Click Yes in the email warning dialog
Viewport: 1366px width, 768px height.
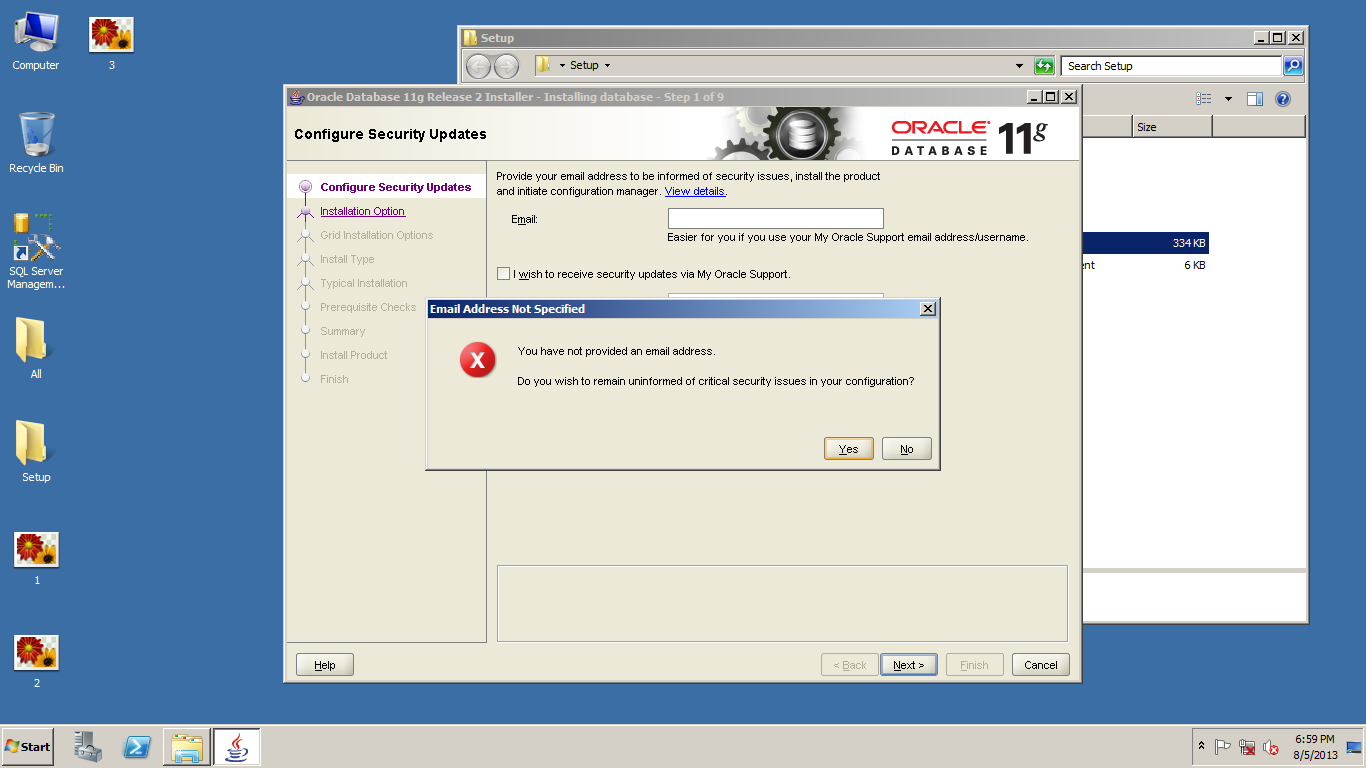tap(848, 449)
